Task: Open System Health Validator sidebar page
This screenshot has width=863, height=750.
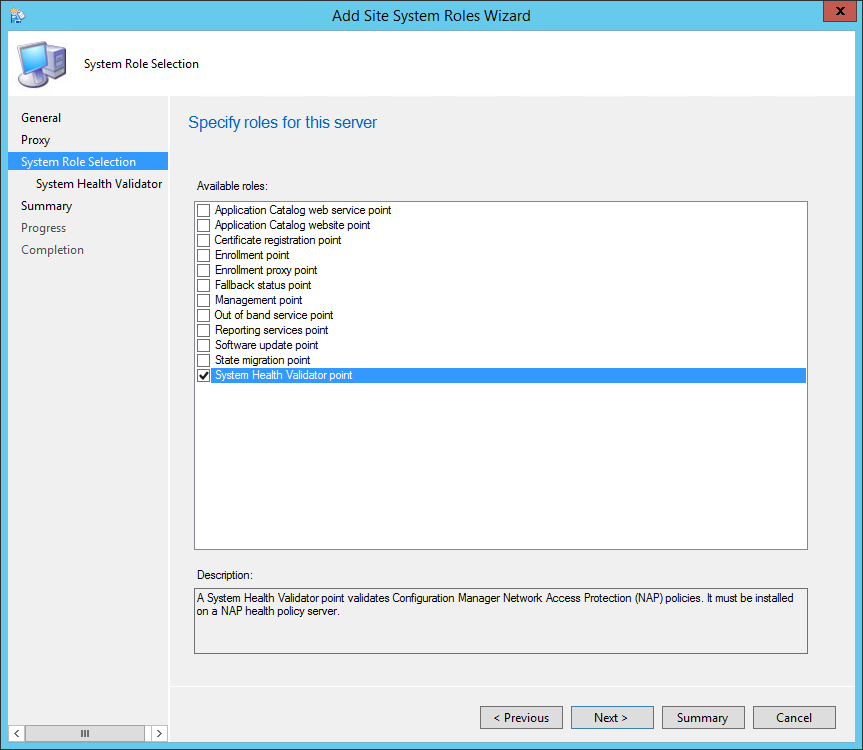Action: (99, 184)
